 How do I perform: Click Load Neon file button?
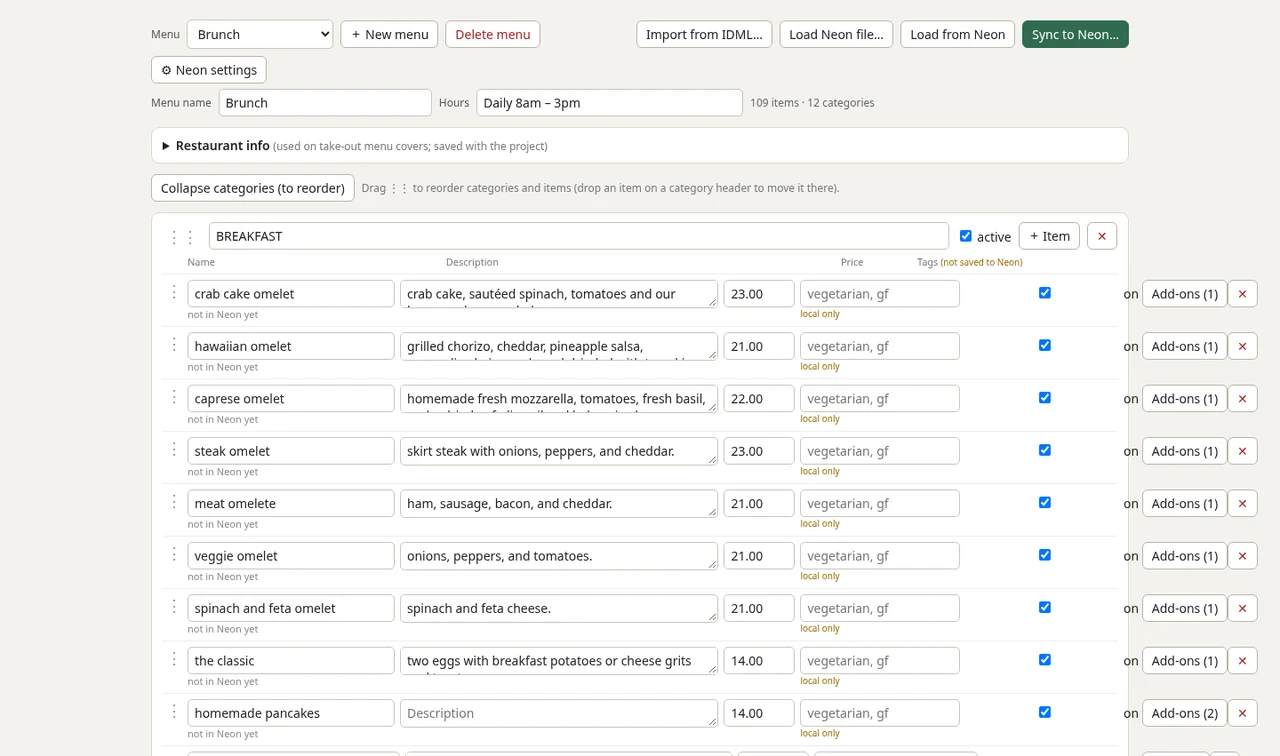coord(836,34)
